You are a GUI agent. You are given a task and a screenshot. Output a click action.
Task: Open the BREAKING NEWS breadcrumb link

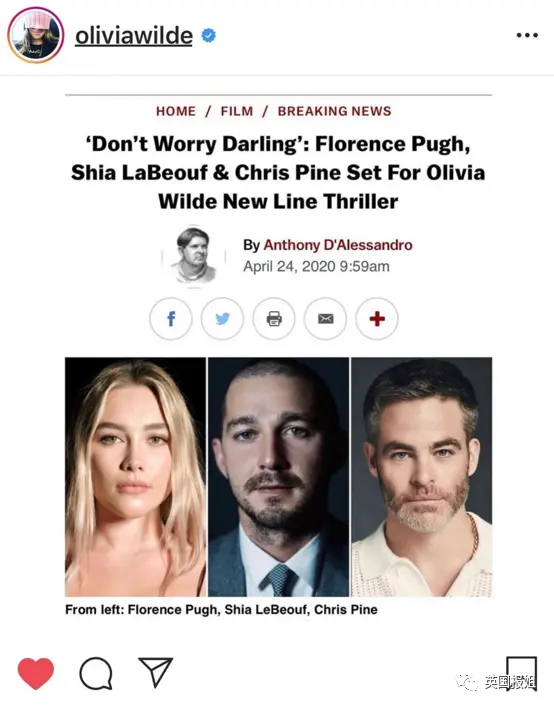point(334,111)
